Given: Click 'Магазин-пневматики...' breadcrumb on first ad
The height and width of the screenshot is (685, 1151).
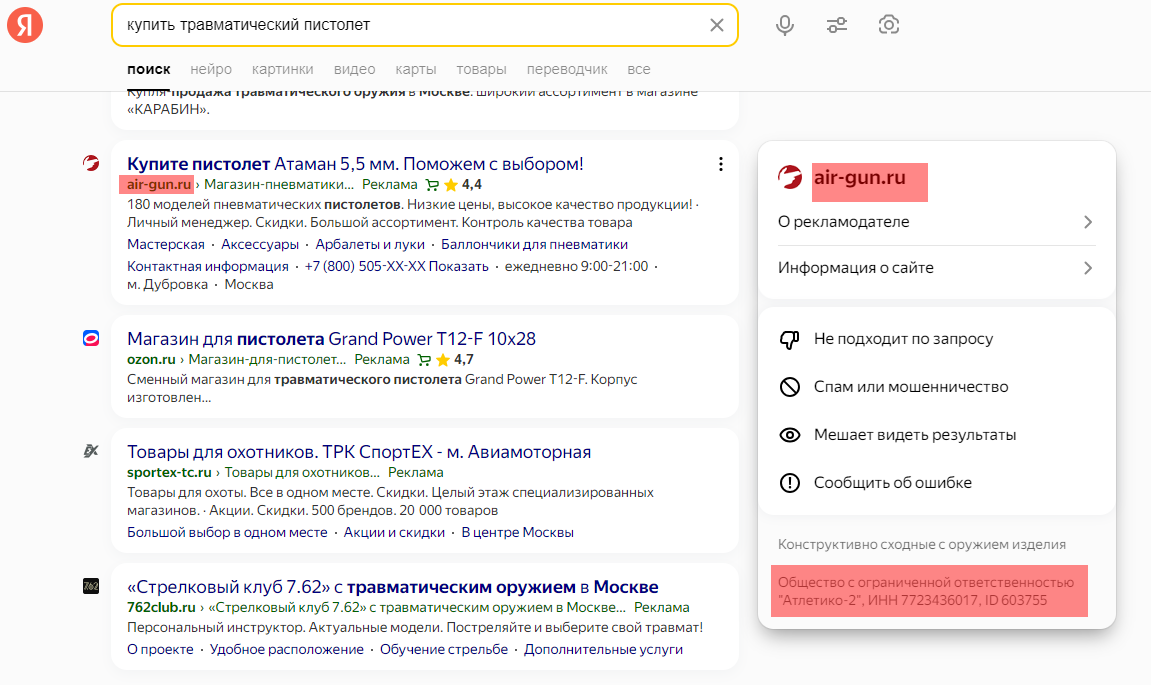Looking at the screenshot, I should point(279,184).
